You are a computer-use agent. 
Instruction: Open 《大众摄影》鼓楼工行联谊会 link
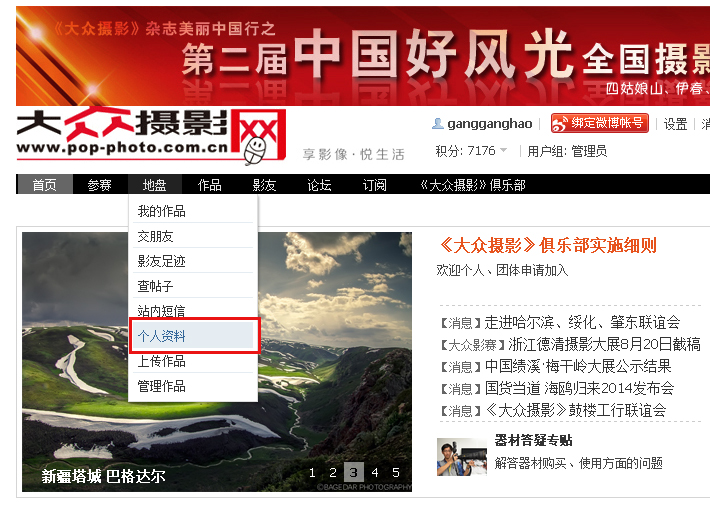tap(575, 410)
